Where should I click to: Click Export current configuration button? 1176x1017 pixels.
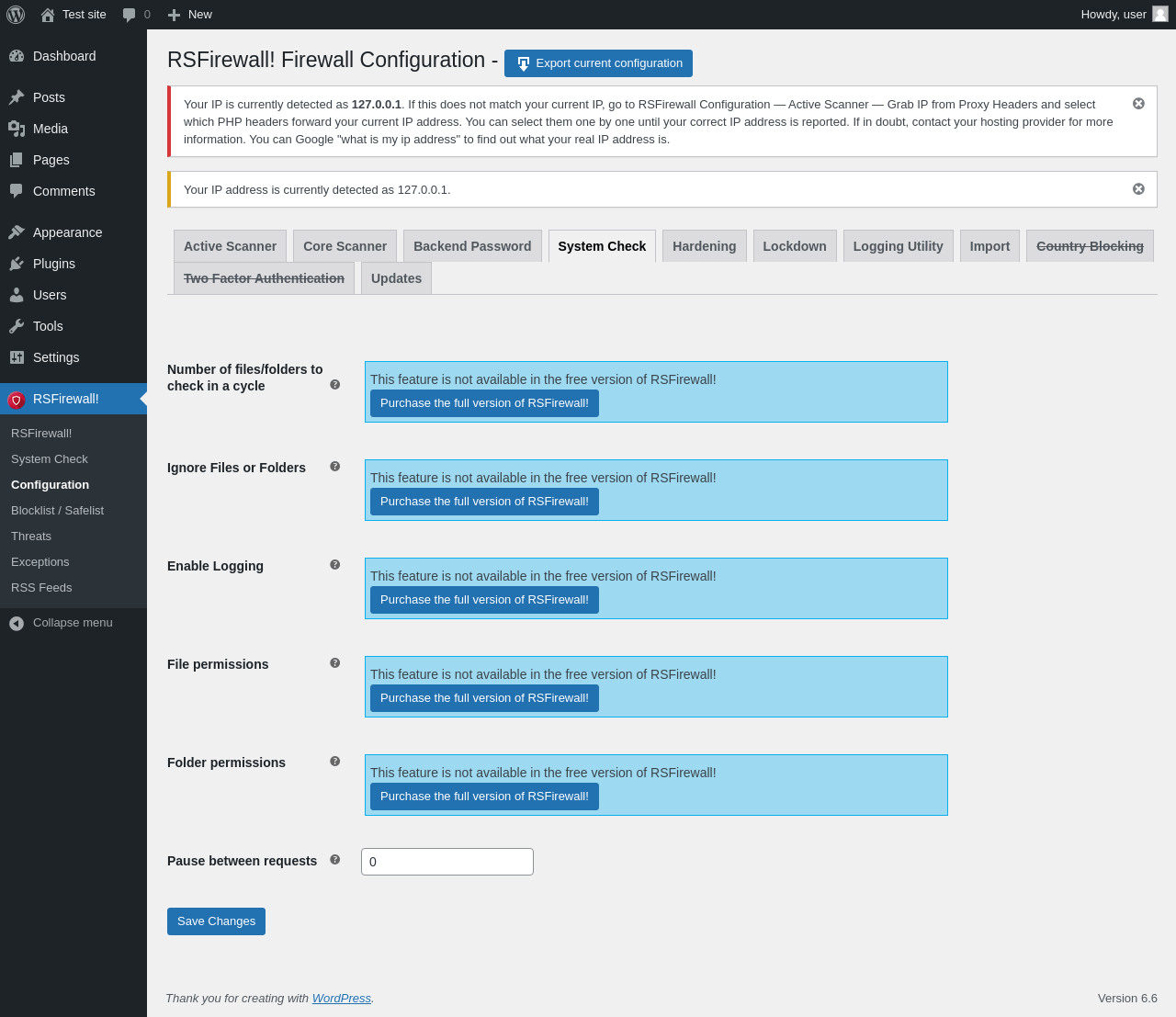click(598, 63)
